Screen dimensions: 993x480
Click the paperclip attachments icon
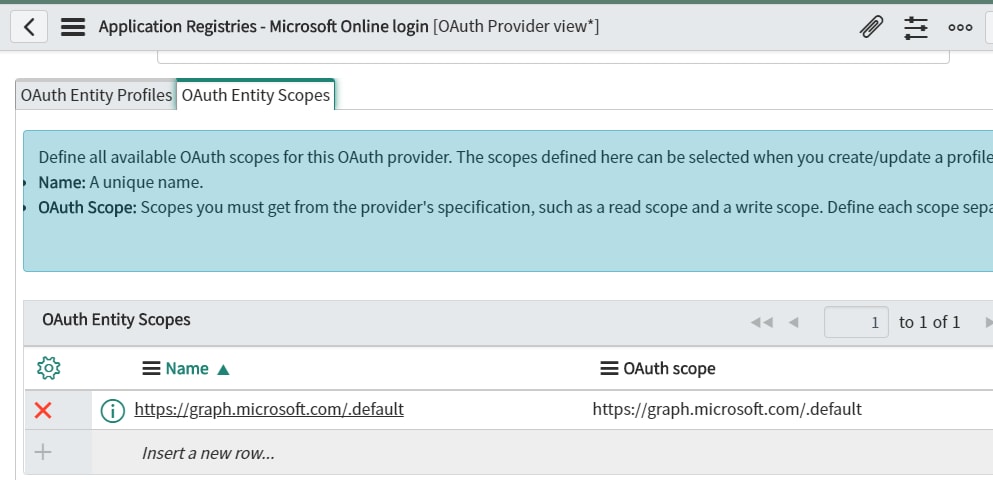click(x=871, y=27)
